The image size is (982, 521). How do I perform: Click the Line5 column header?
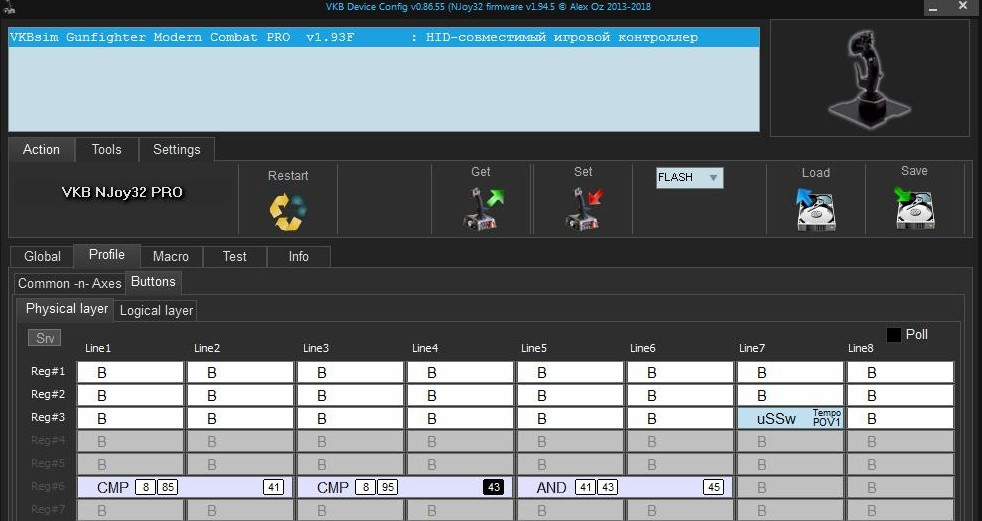point(534,348)
